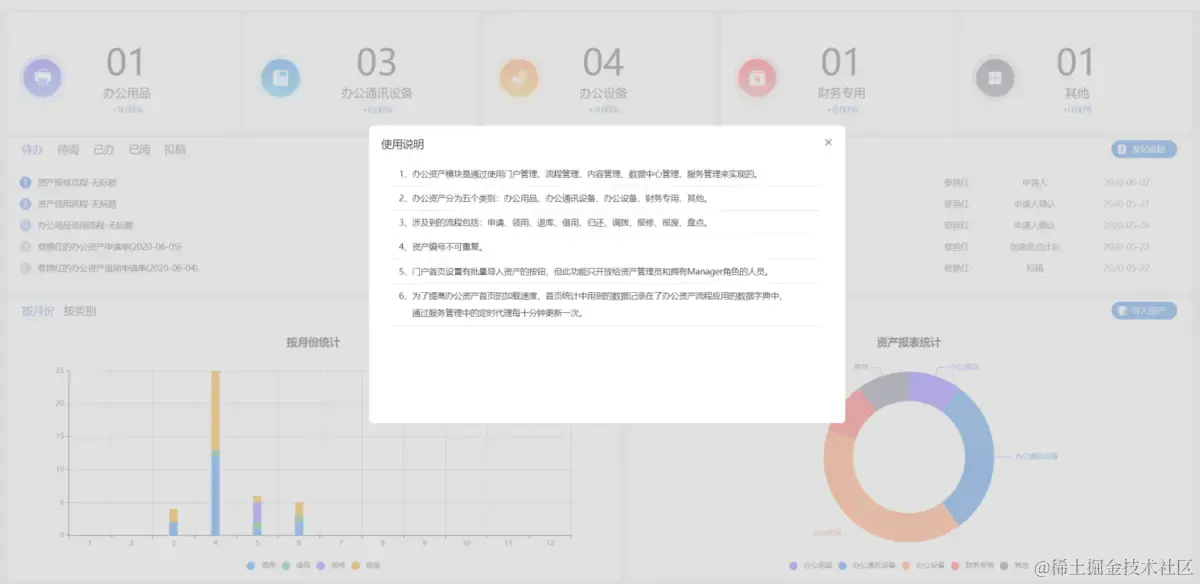Image resolution: width=1200 pixels, height=584 pixels.
Task: Click the number 04 above 办公设备
Action: (603, 63)
